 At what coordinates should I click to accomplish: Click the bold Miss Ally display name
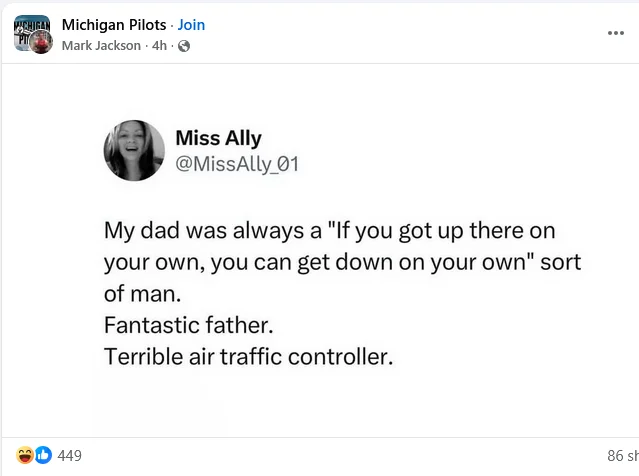(218, 139)
